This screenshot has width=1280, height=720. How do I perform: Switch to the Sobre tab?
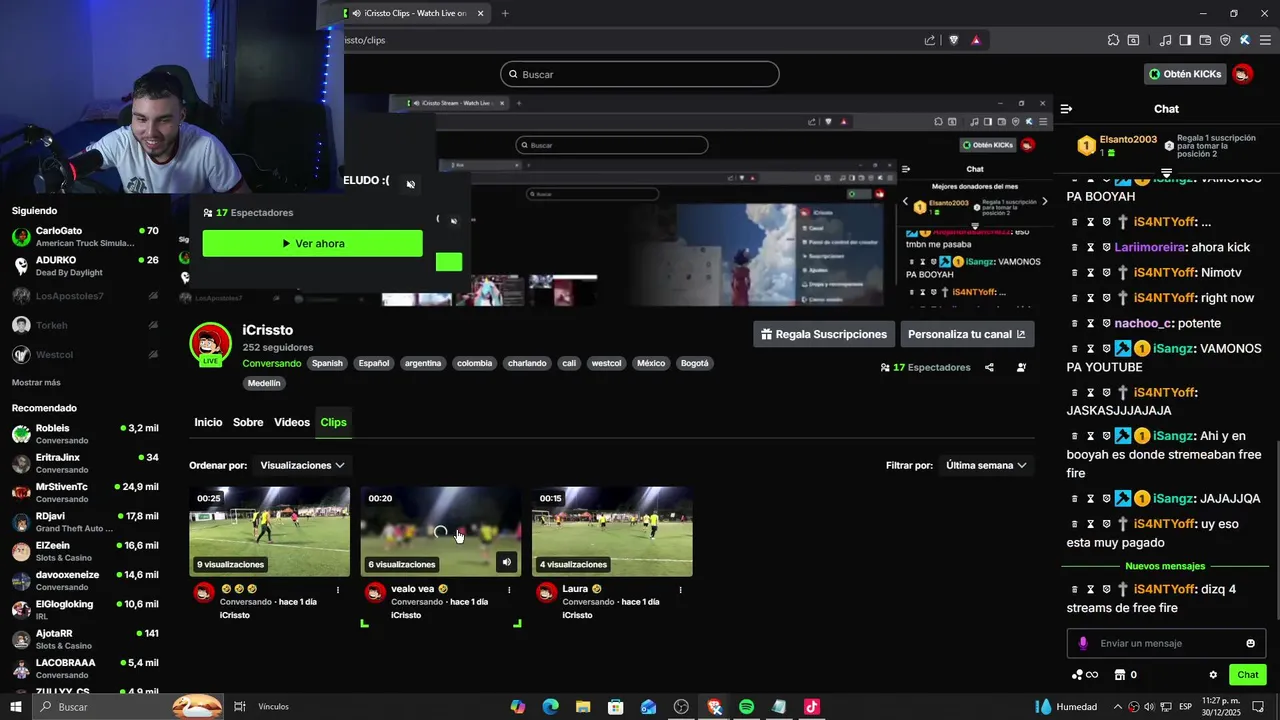(248, 422)
